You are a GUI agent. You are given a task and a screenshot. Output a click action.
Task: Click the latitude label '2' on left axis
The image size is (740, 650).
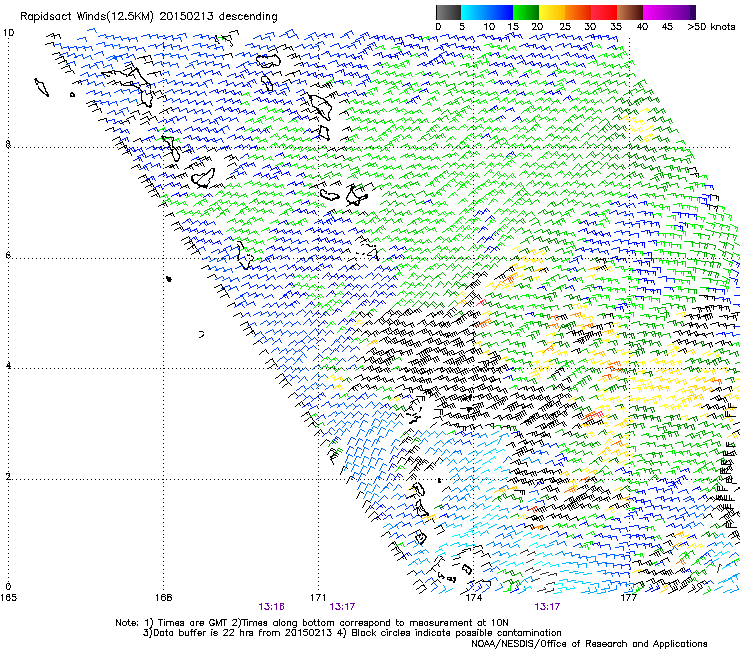tap(8, 477)
